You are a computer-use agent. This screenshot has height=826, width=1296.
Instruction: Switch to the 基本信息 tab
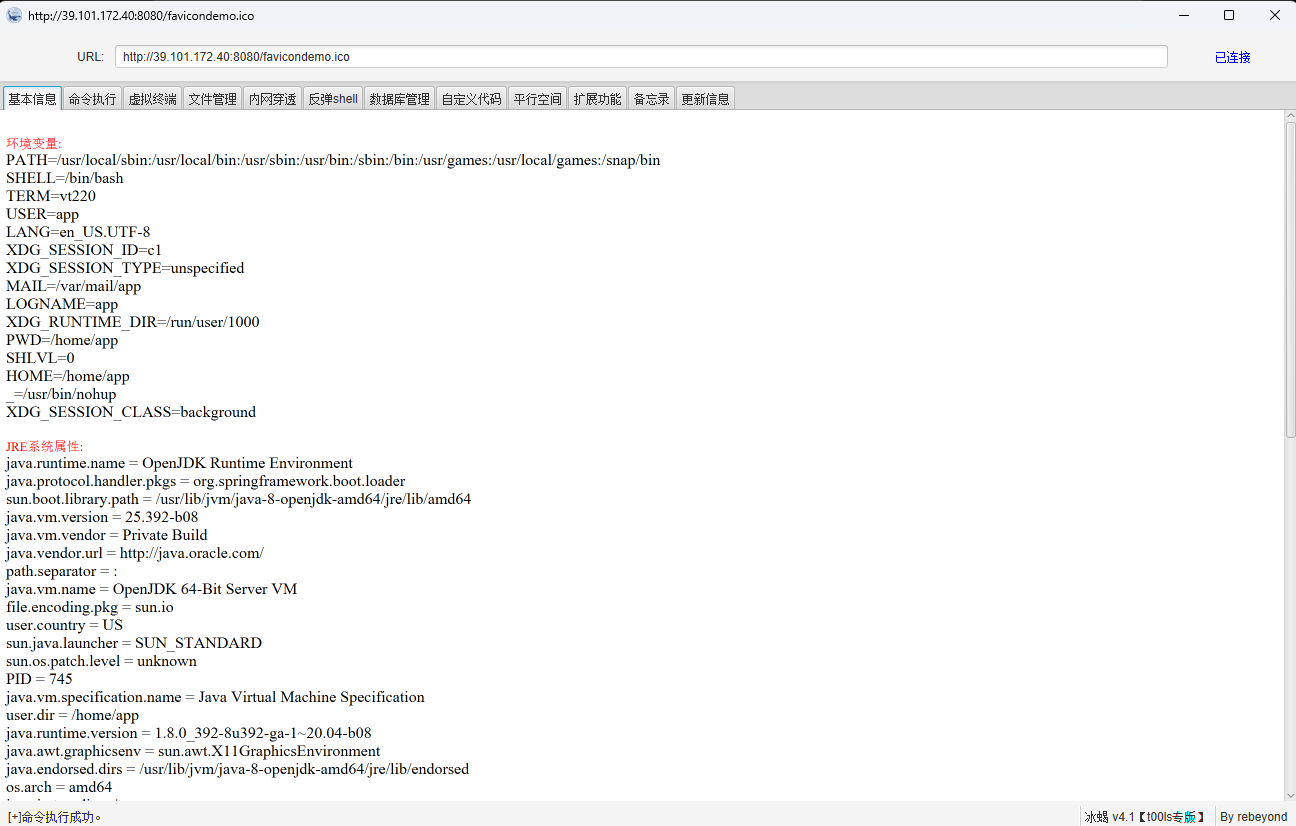tap(32, 99)
